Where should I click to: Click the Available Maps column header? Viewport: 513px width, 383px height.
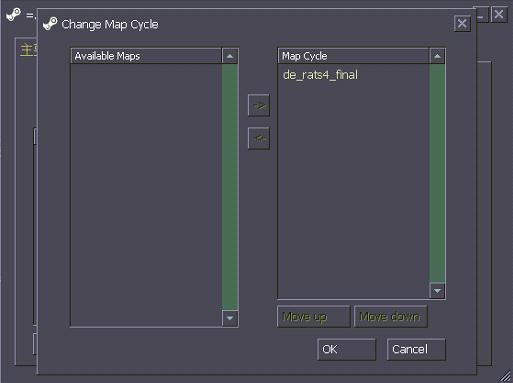(146, 56)
